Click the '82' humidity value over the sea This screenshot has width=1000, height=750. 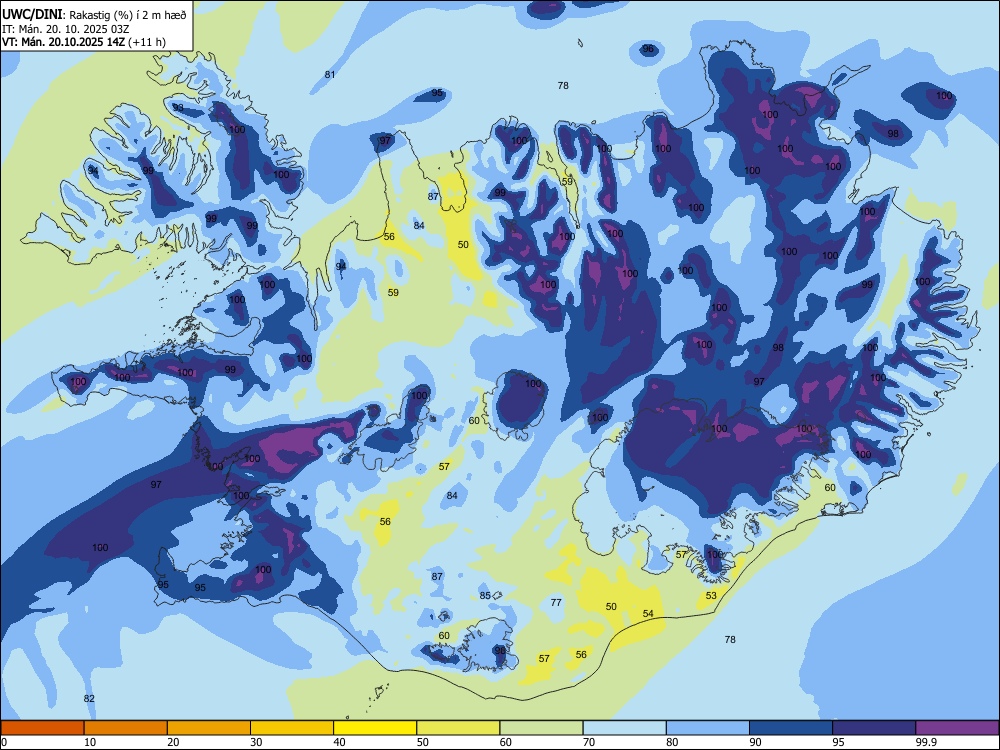89,698
